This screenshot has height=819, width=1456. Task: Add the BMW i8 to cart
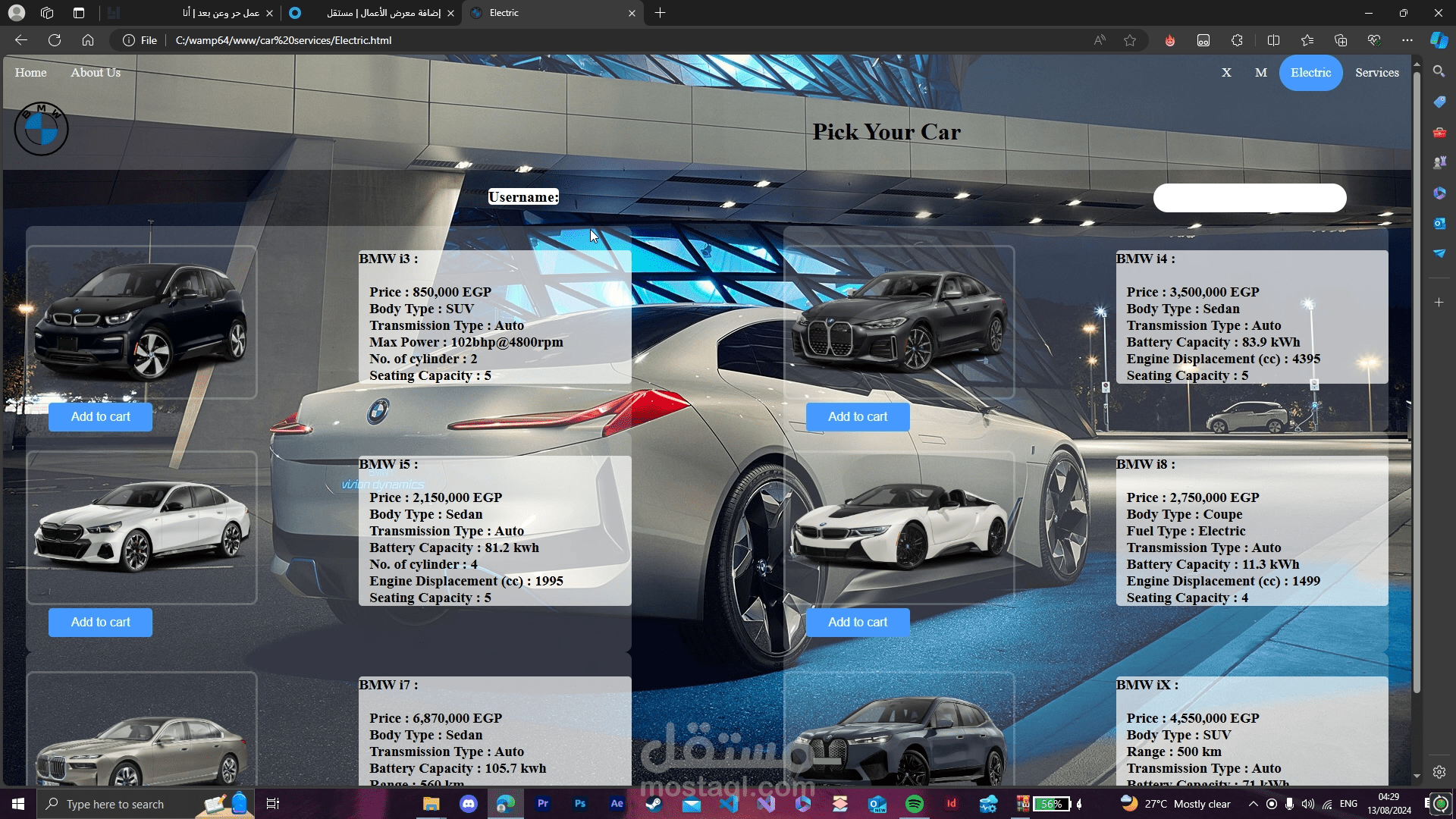click(x=858, y=623)
